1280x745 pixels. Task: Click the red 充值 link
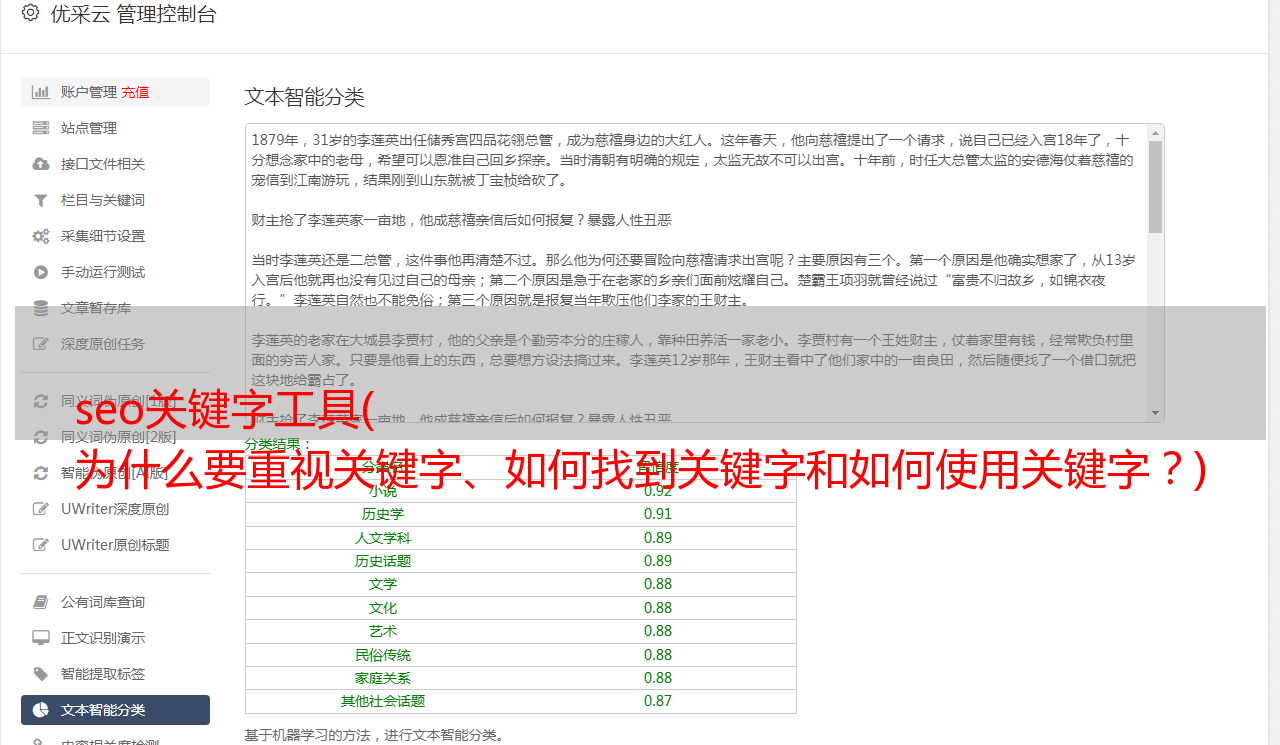coord(135,91)
